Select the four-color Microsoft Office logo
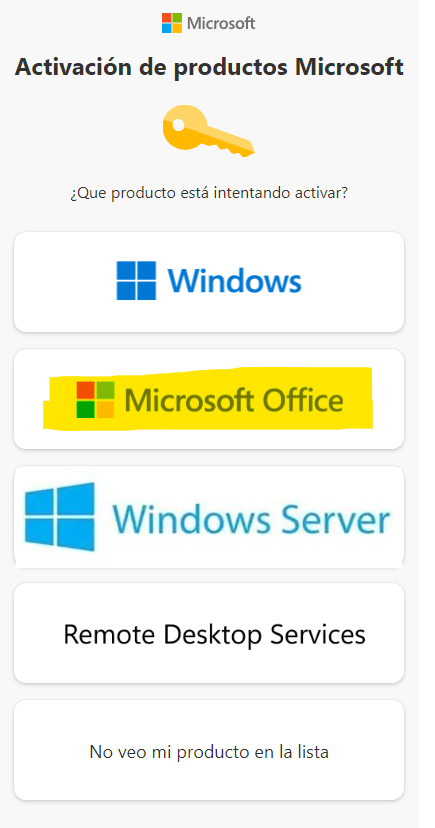 (95, 399)
